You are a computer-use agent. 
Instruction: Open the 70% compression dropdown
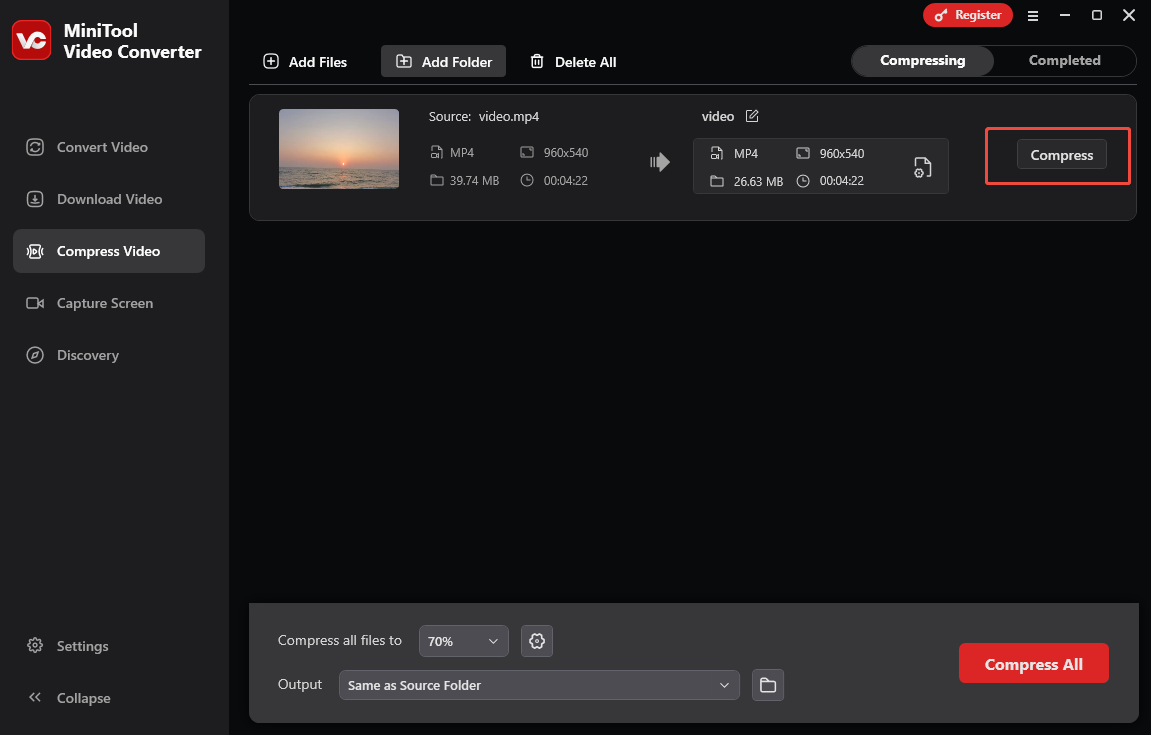click(463, 641)
